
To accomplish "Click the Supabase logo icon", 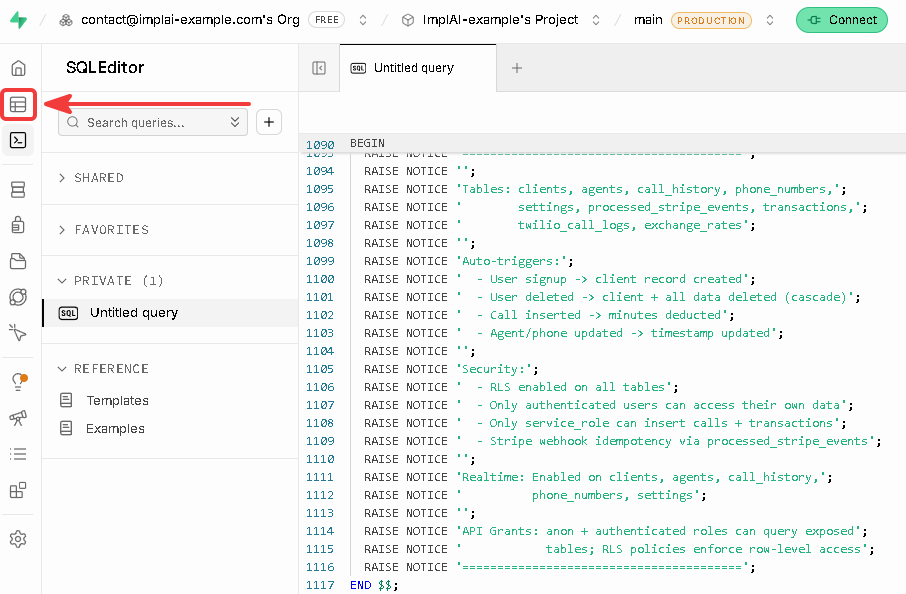I will [18, 20].
